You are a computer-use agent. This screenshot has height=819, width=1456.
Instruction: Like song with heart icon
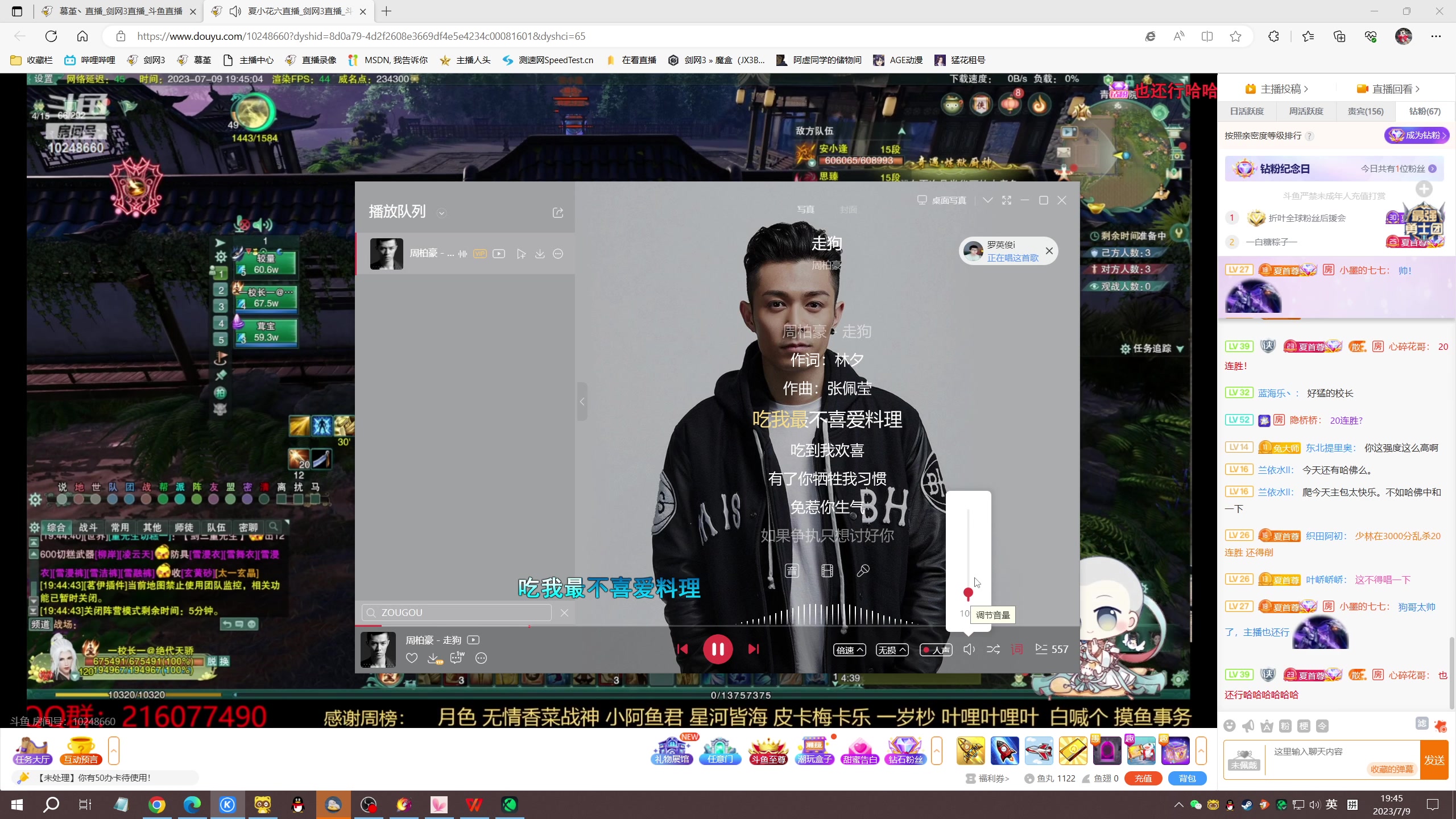(412, 658)
